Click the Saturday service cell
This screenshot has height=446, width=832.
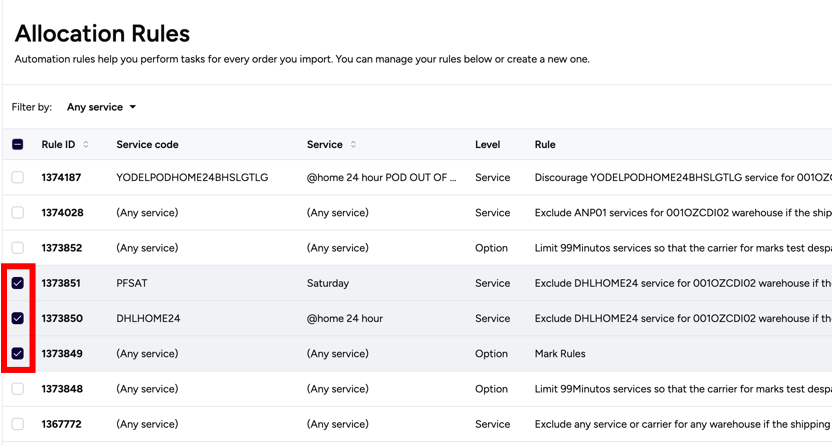[328, 283]
